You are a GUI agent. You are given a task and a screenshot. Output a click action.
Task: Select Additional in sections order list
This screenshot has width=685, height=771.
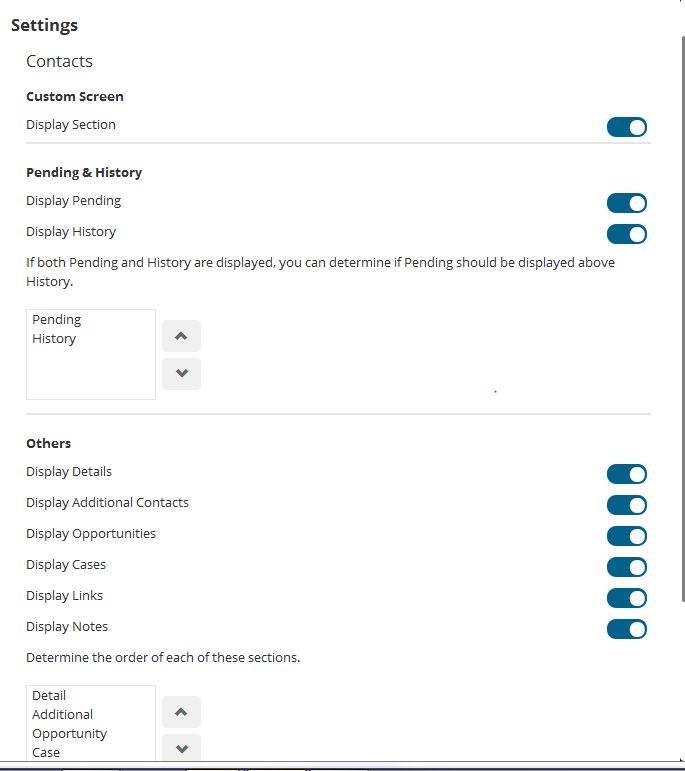(62, 715)
